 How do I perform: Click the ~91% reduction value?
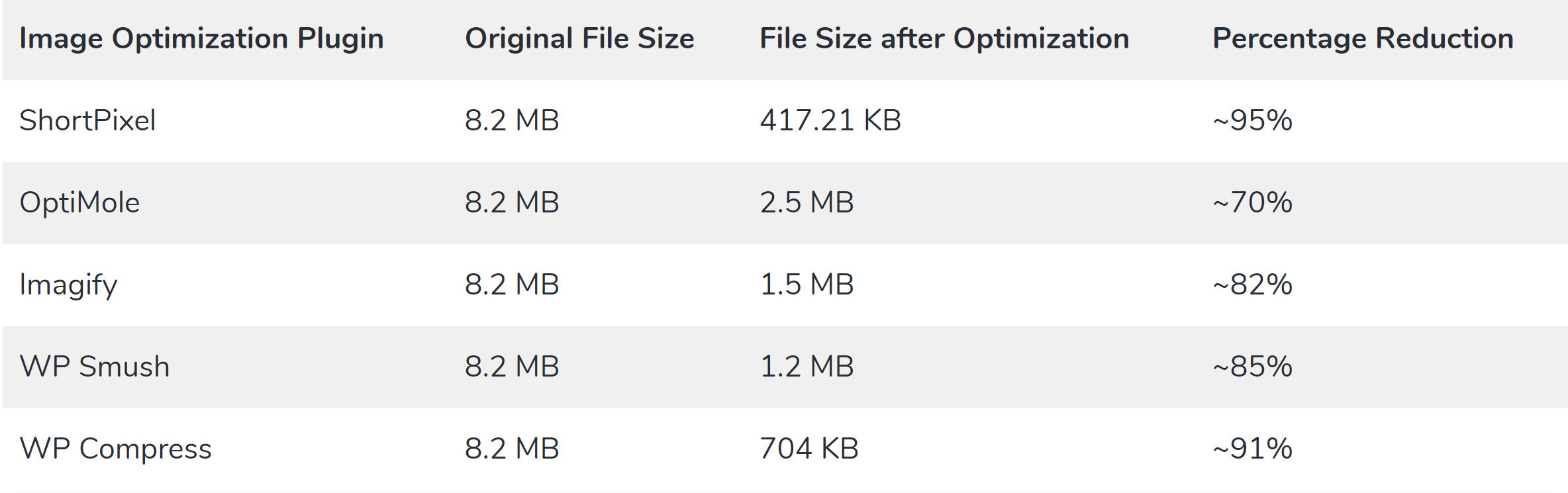pos(1252,449)
